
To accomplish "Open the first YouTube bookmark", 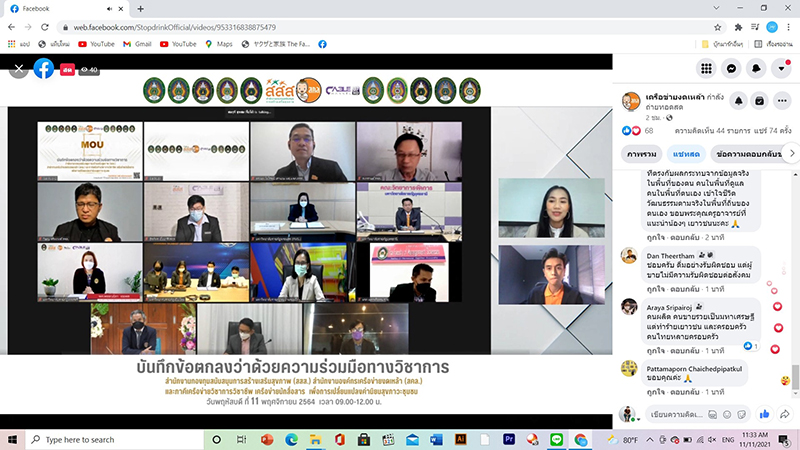I will [x=96, y=44].
